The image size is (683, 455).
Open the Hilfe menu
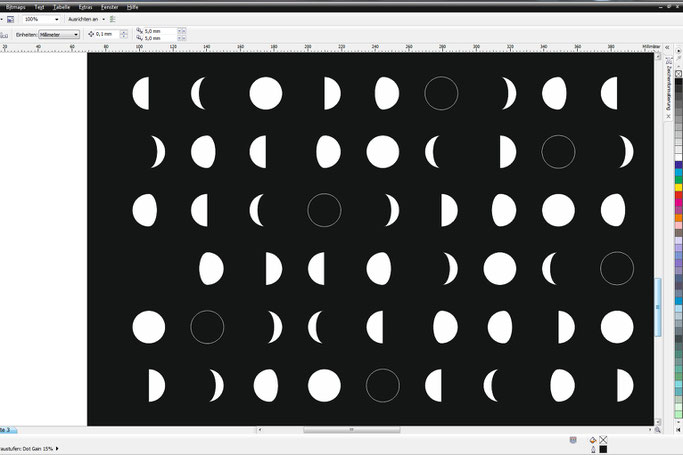point(132,7)
